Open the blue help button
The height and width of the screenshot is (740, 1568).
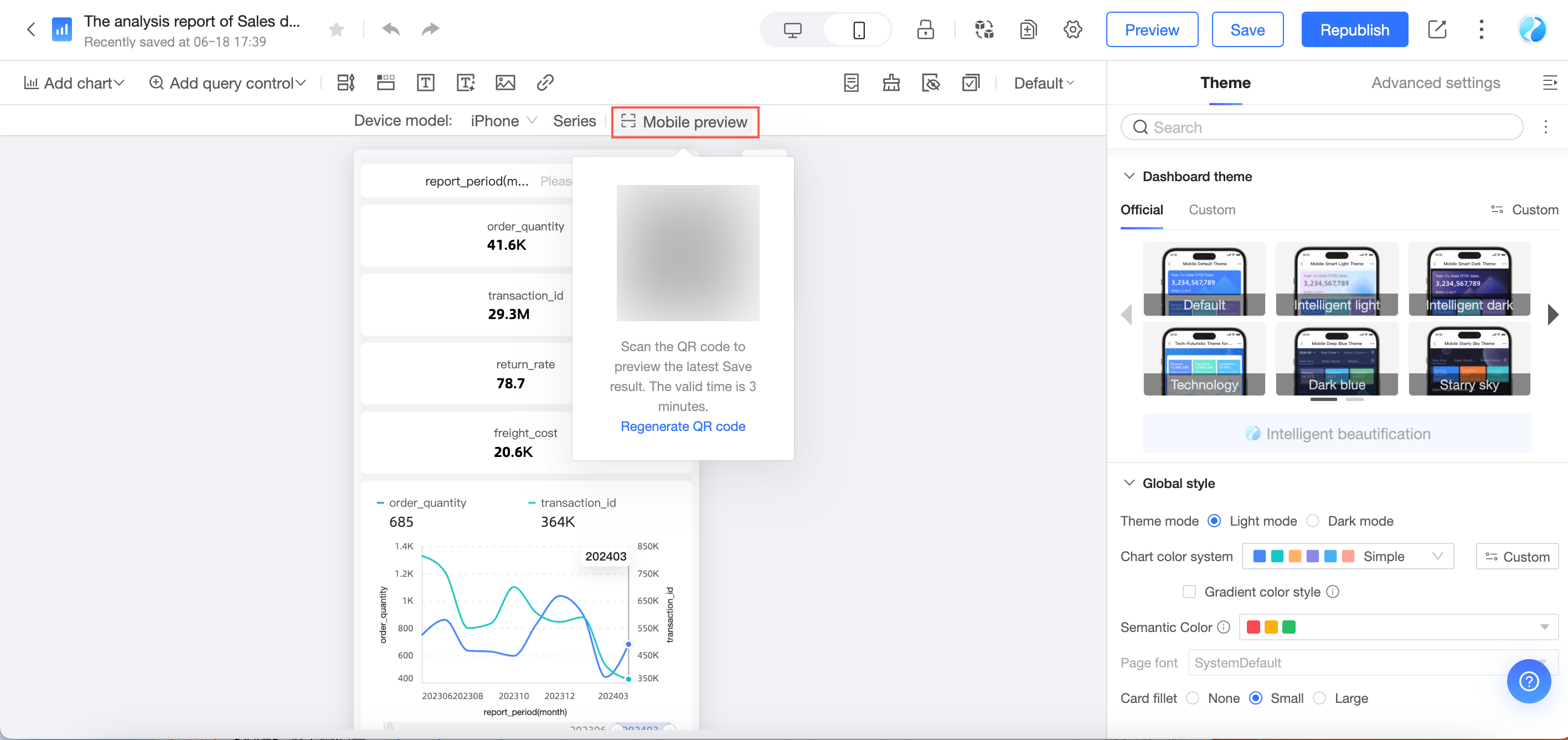(x=1529, y=681)
